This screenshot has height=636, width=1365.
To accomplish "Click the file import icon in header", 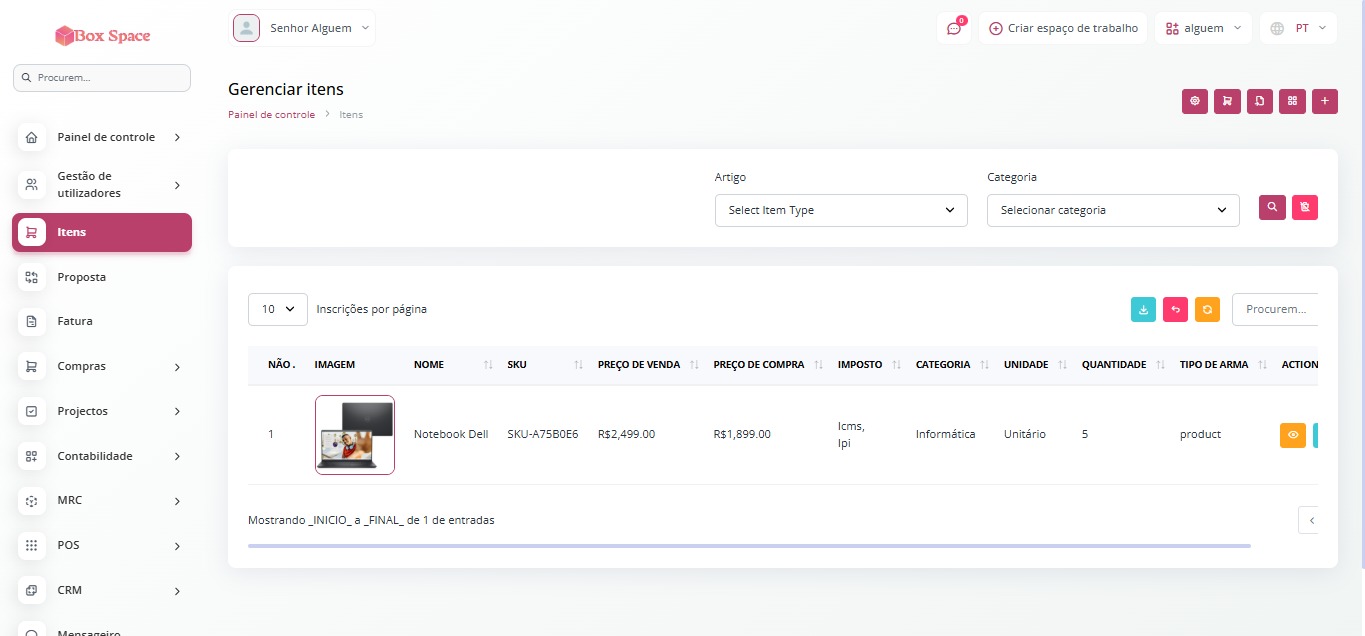I will [x=1260, y=101].
